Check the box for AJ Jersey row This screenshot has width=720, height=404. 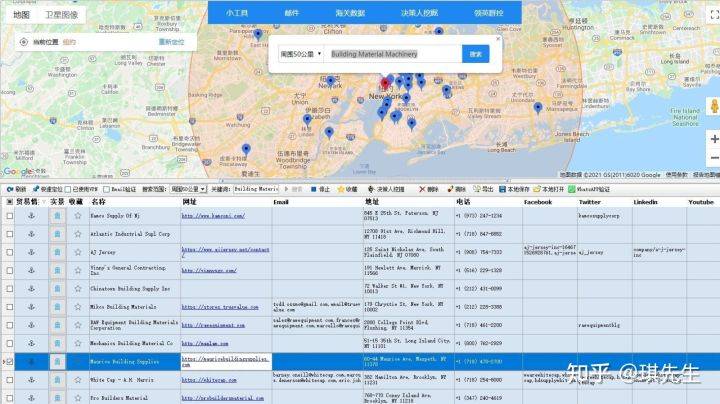pos(10,252)
